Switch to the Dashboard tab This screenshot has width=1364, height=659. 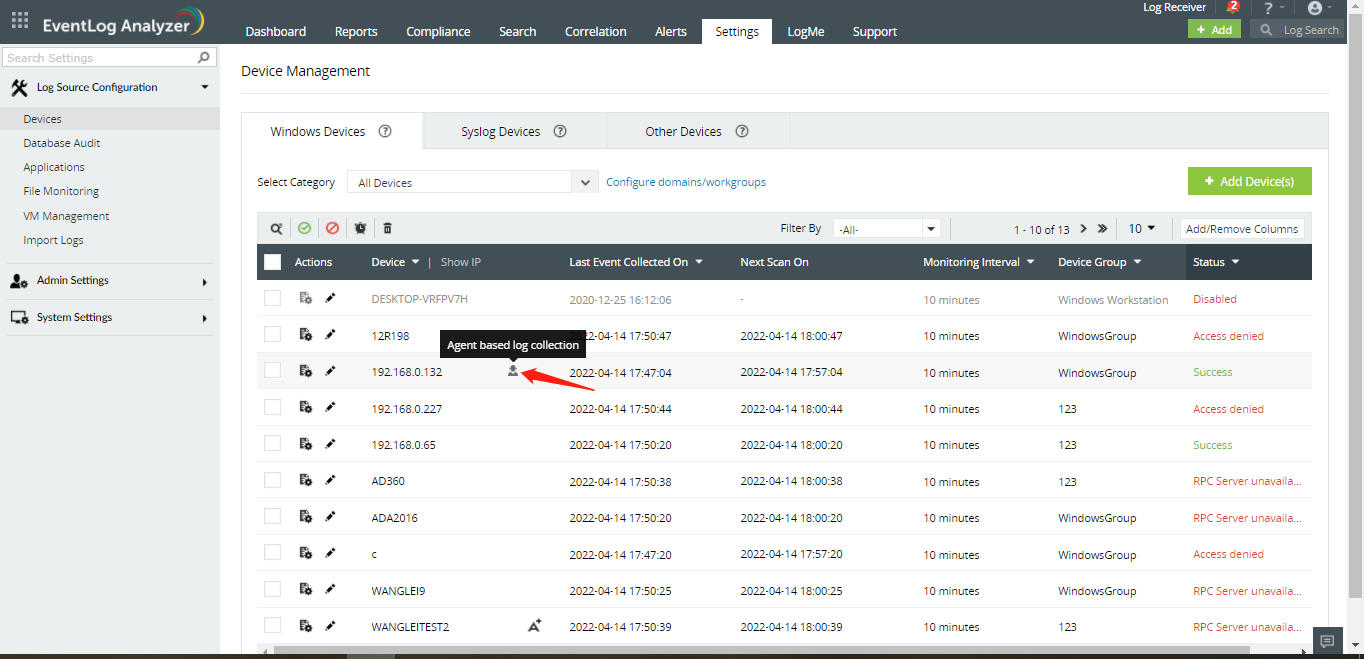[276, 31]
